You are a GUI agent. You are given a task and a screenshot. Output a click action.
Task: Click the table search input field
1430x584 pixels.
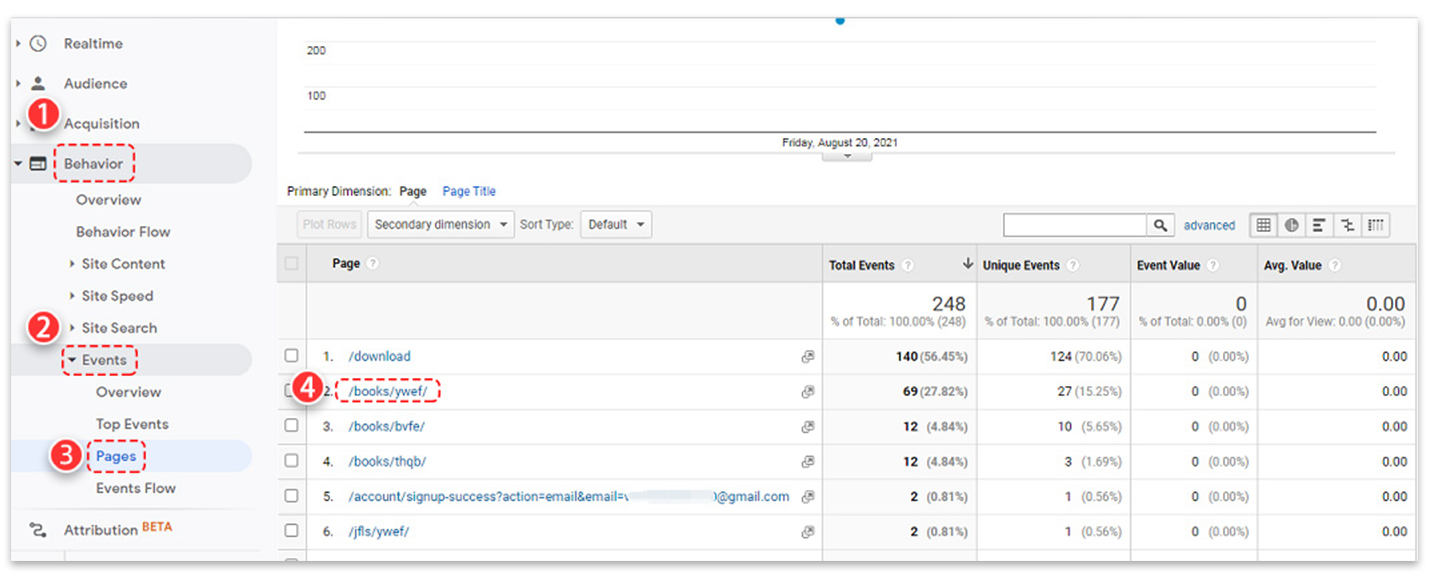pyautogui.click(x=1074, y=225)
